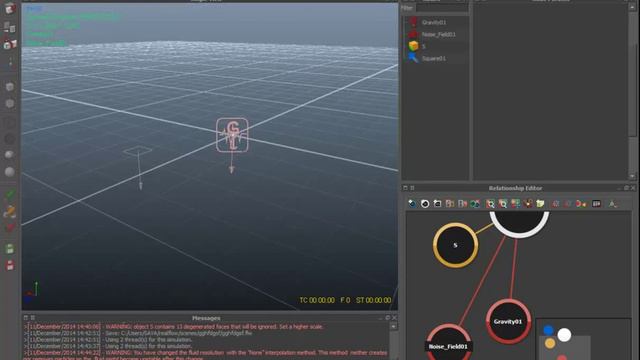This screenshot has height=360, width=640.
Task: Select the gravity daemon gizmo in the viewport
Action: click(232, 135)
